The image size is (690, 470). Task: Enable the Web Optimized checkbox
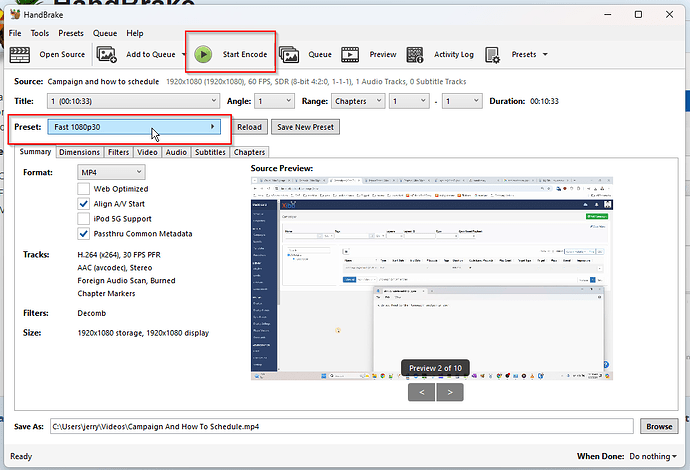[83, 189]
